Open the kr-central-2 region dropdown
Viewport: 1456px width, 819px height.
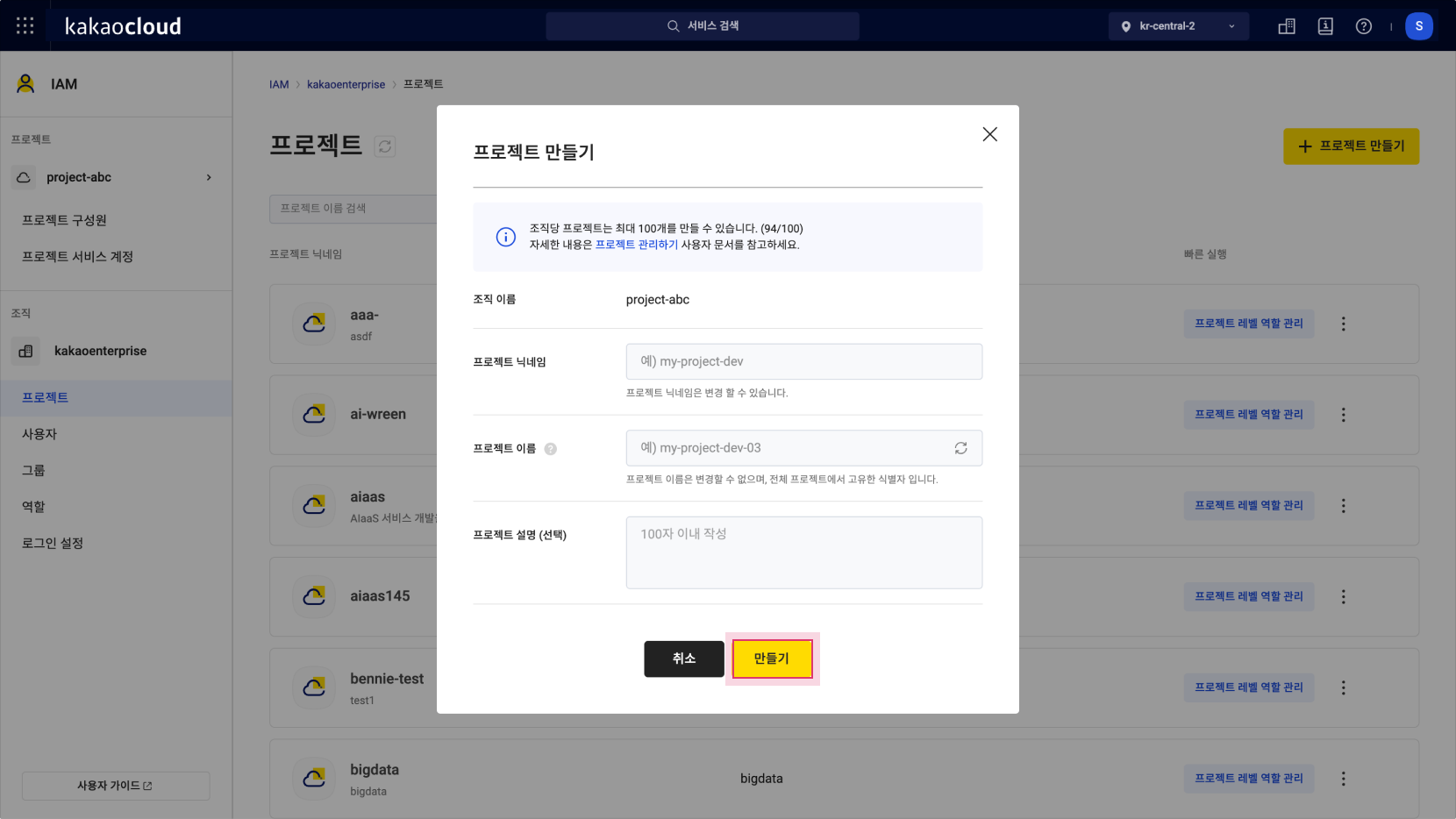[x=1178, y=26]
